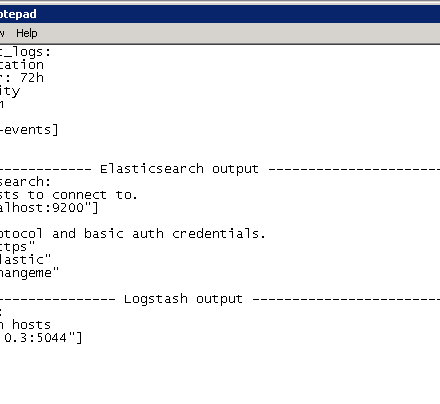The height and width of the screenshot is (404, 440).
Task: Place cursor on the ttps" protocol line
Action: pos(17,247)
